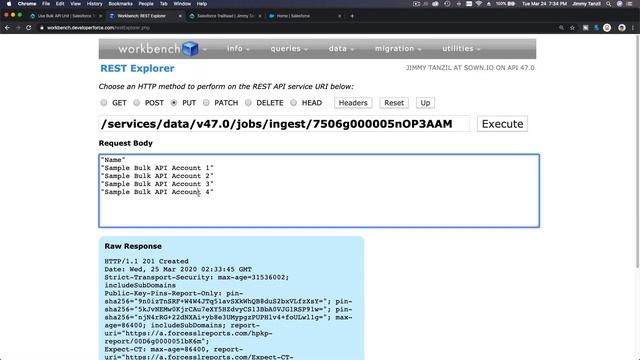Click the browser address bar URL
Image resolution: width=640 pixels, height=360 pixels.
(x=98, y=28)
